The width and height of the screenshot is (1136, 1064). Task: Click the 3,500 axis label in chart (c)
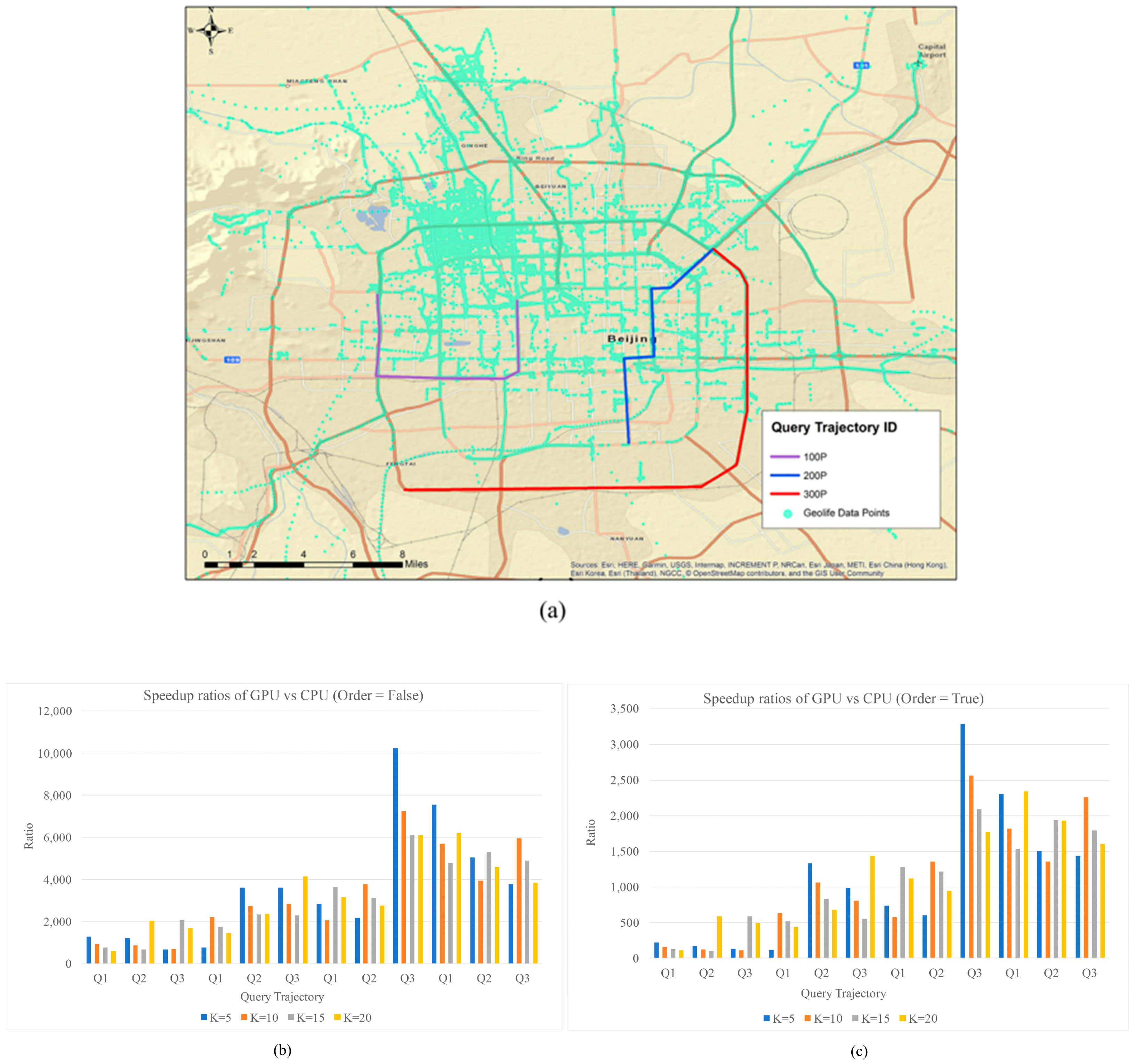tap(624, 709)
